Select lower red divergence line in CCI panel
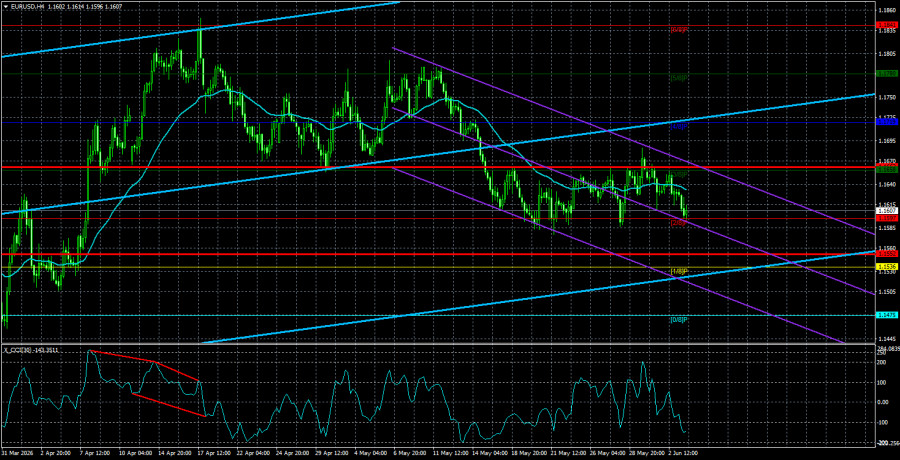Viewport: 900px width, 460px height. pyautogui.click(x=169, y=405)
